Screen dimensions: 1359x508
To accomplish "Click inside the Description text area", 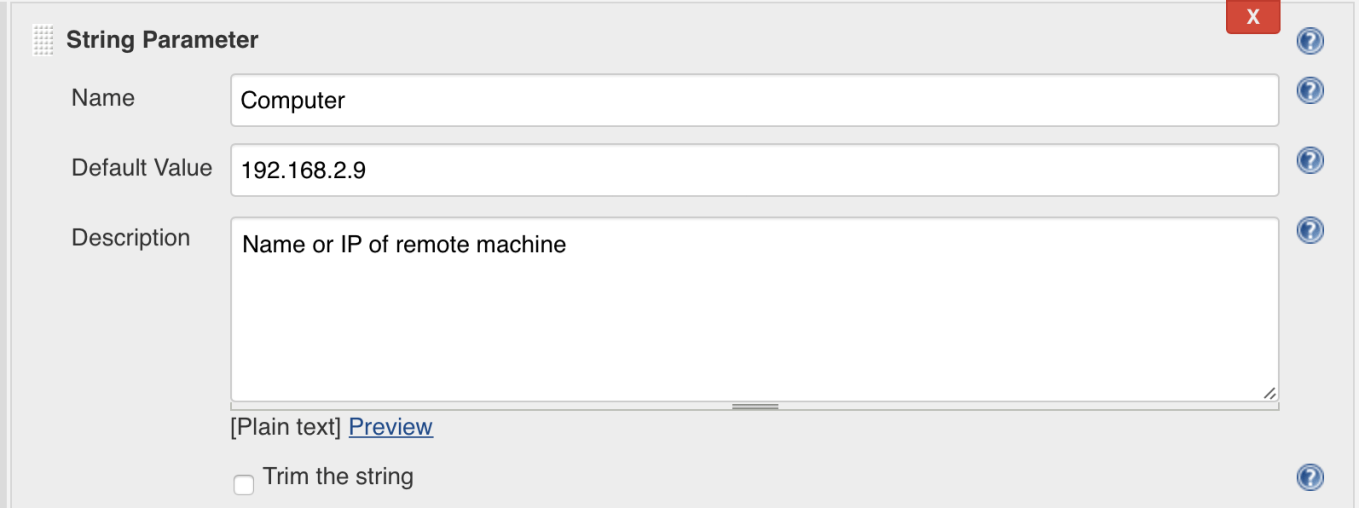I will click(x=754, y=310).
